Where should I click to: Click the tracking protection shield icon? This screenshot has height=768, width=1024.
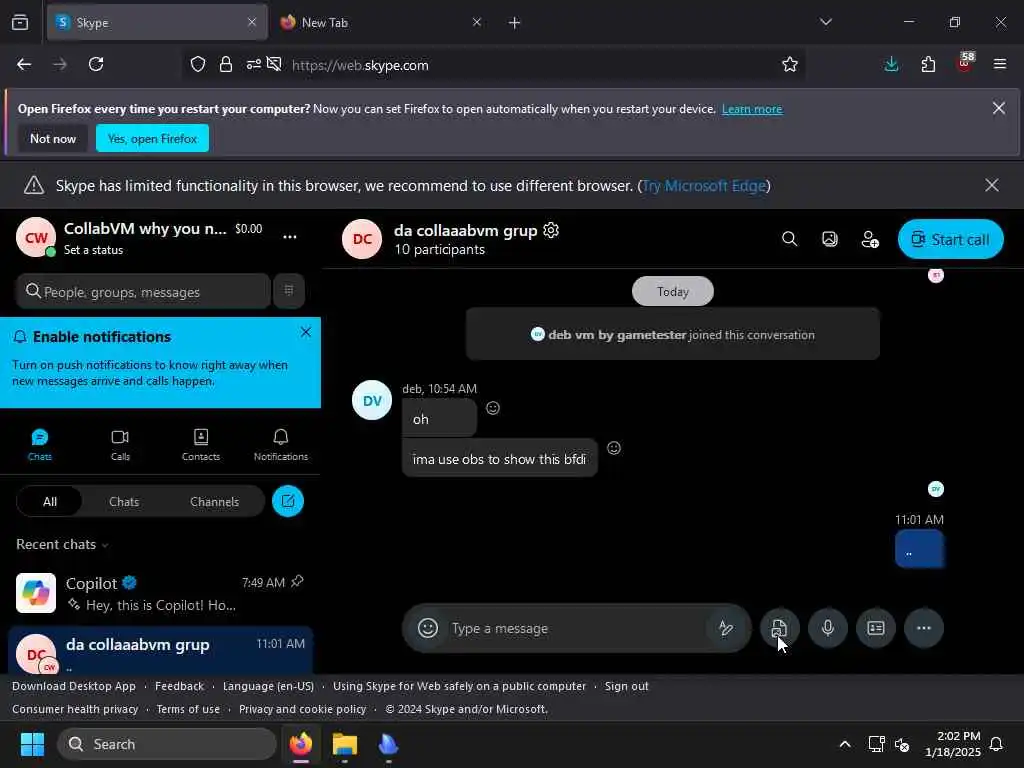[x=198, y=65]
